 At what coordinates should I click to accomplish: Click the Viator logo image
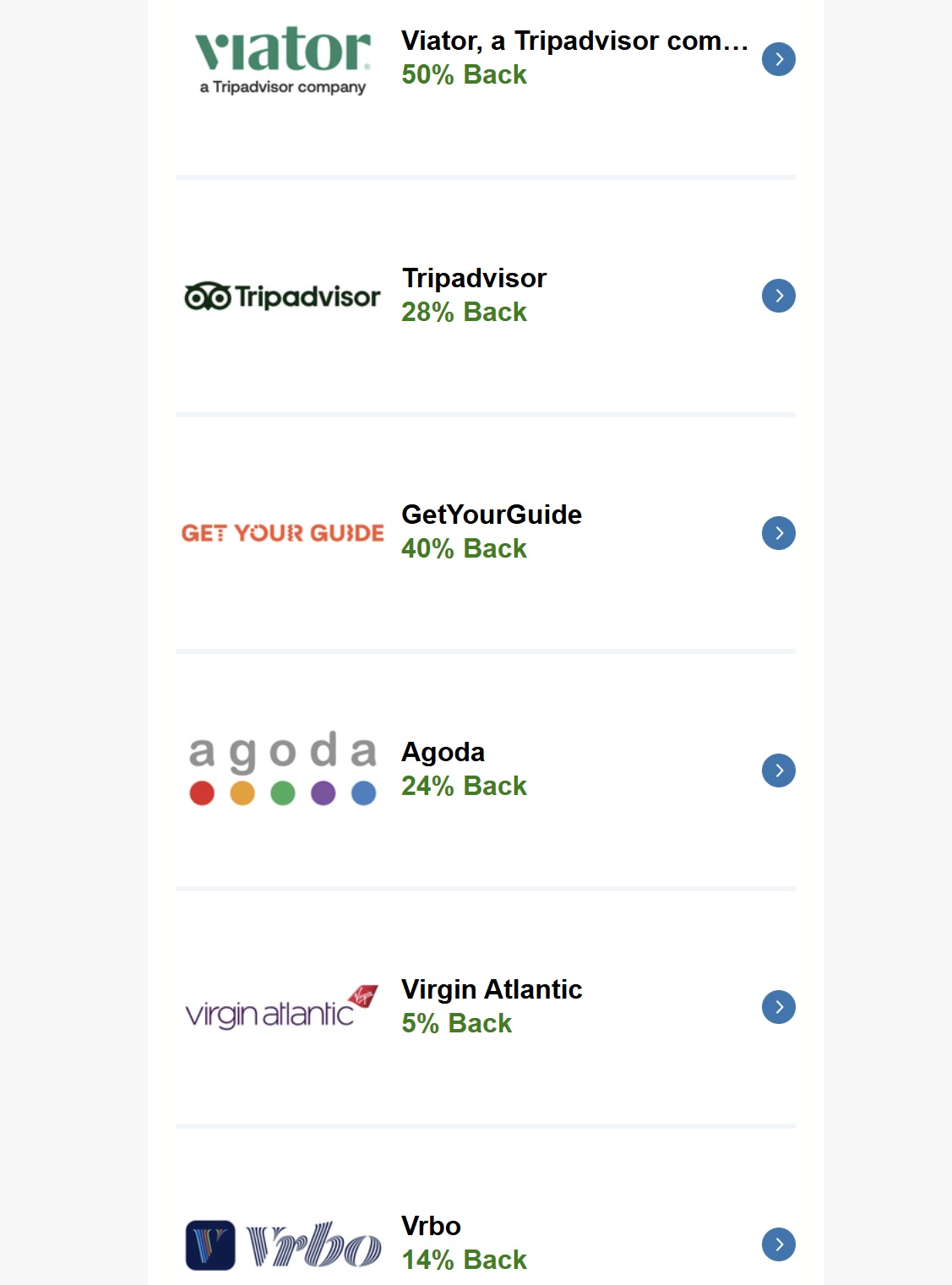pyautogui.click(x=282, y=59)
